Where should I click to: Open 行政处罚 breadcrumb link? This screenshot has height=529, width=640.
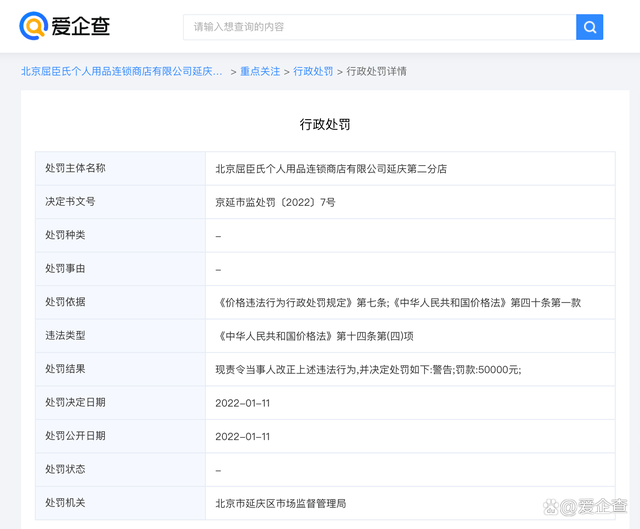[x=313, y=71]
